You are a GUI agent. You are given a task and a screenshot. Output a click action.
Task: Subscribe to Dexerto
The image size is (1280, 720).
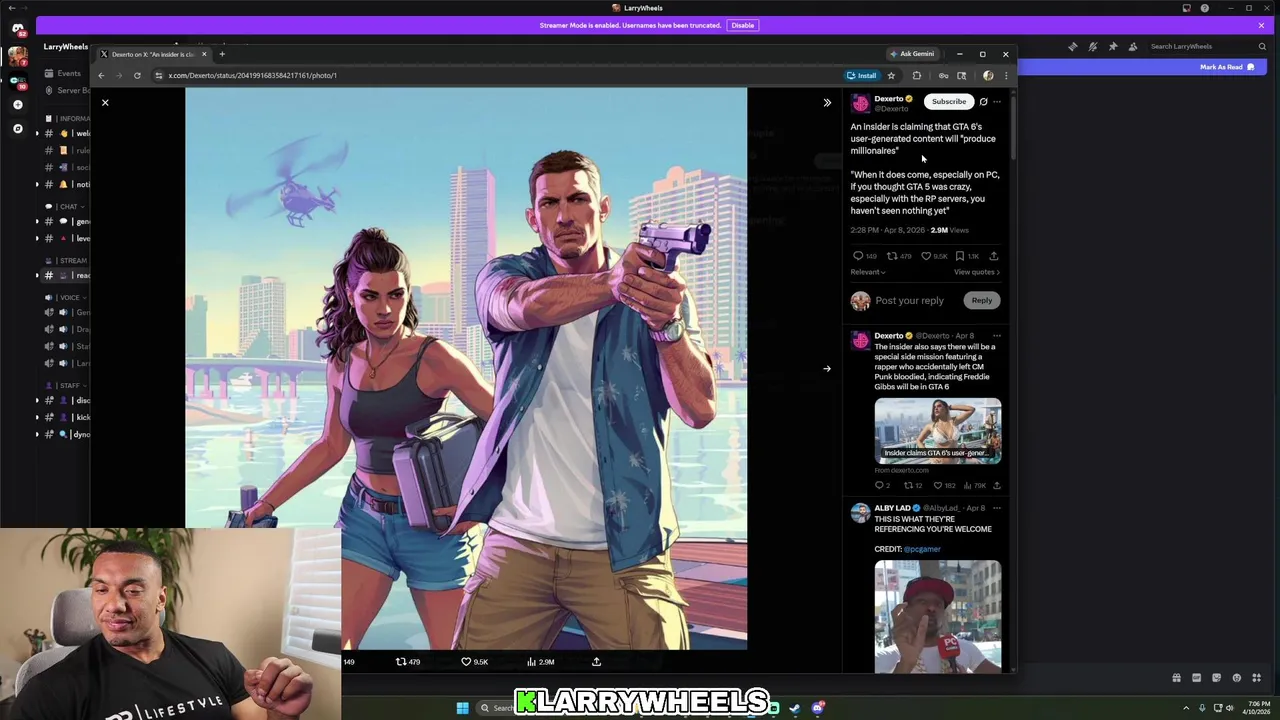click(949, 101)
